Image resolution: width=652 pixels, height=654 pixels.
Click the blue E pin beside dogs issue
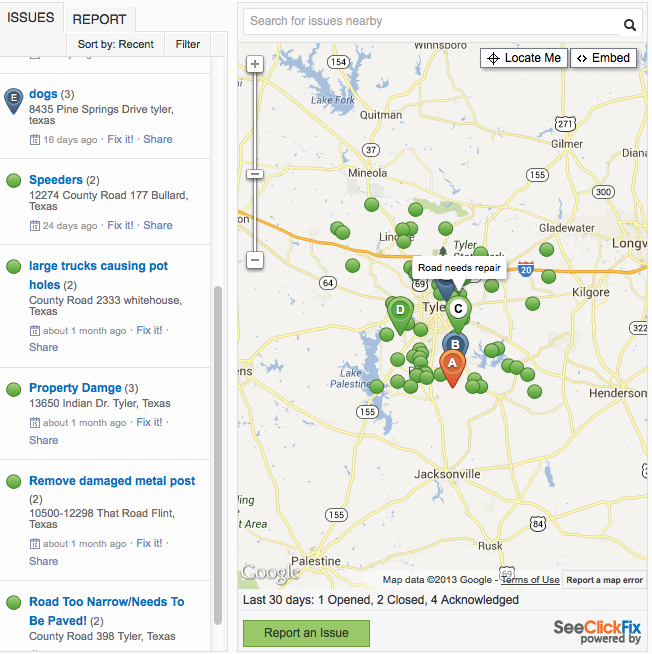point(14,101)
